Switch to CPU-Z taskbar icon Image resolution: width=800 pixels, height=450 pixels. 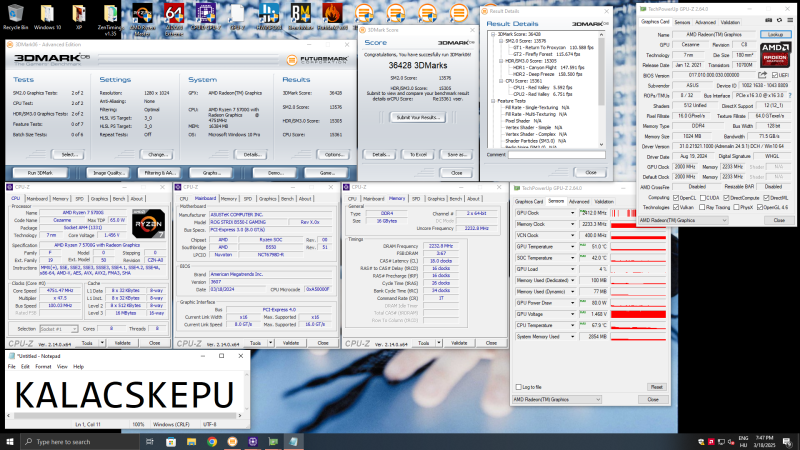click(x=253, y=441)
